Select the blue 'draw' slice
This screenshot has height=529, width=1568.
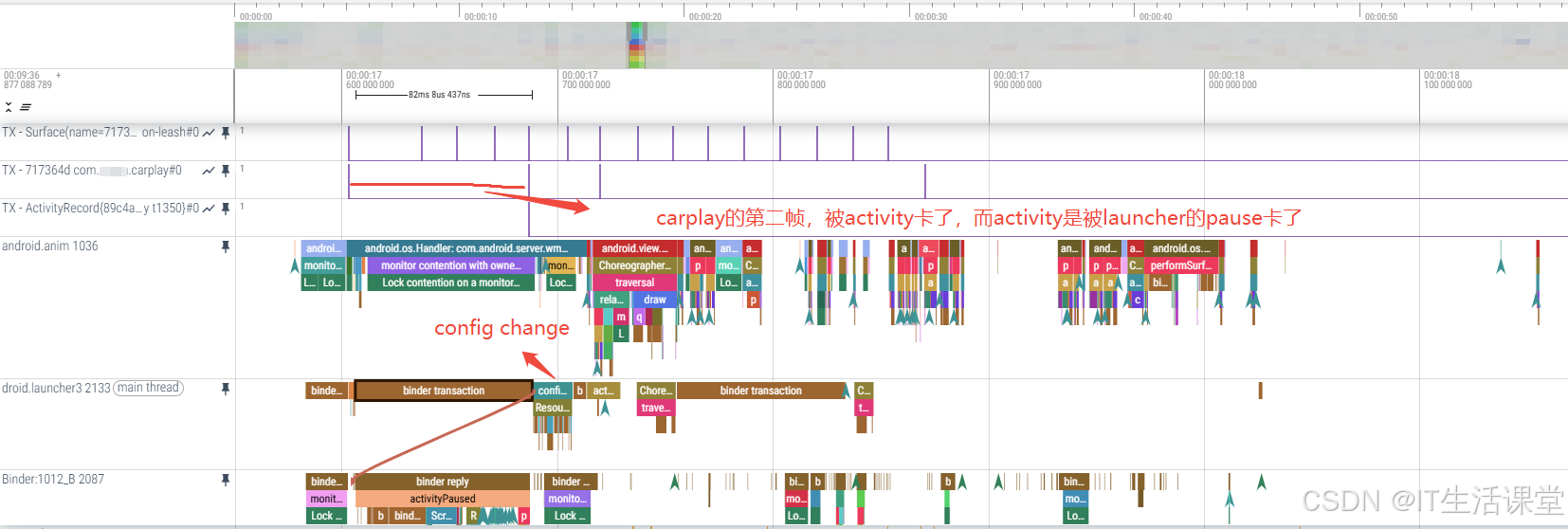tap(655, 300)
